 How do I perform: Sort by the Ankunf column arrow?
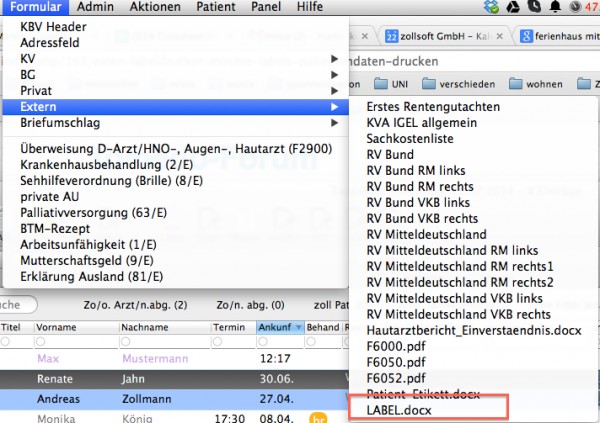(298, 327)
